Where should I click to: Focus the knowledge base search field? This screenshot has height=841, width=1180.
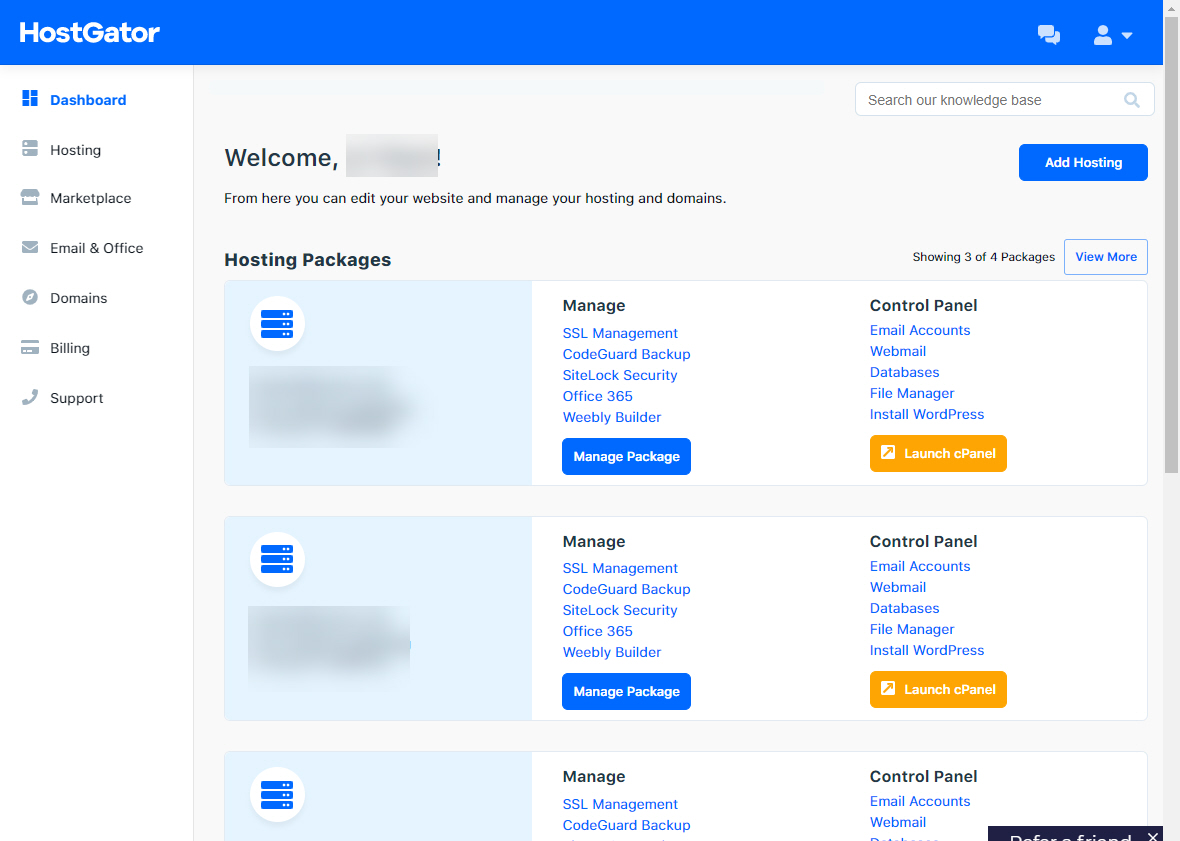[x=1004, y=99]
